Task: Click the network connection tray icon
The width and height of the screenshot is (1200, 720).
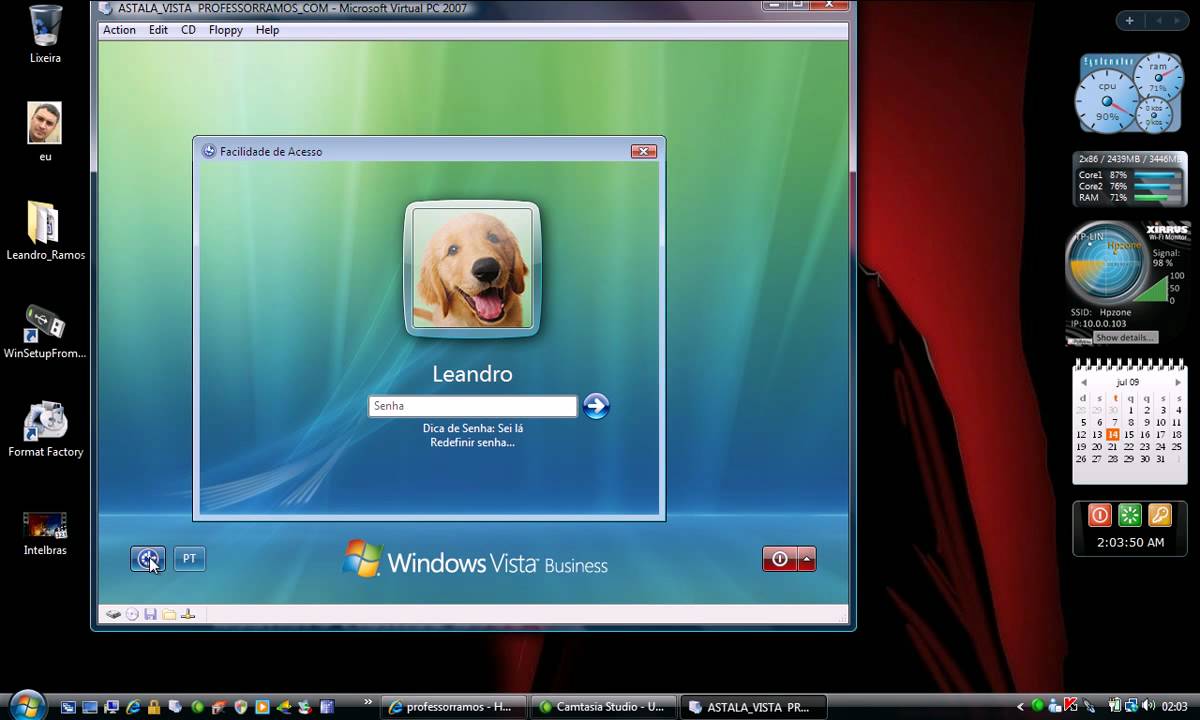Action: (x=1131, y=706)
